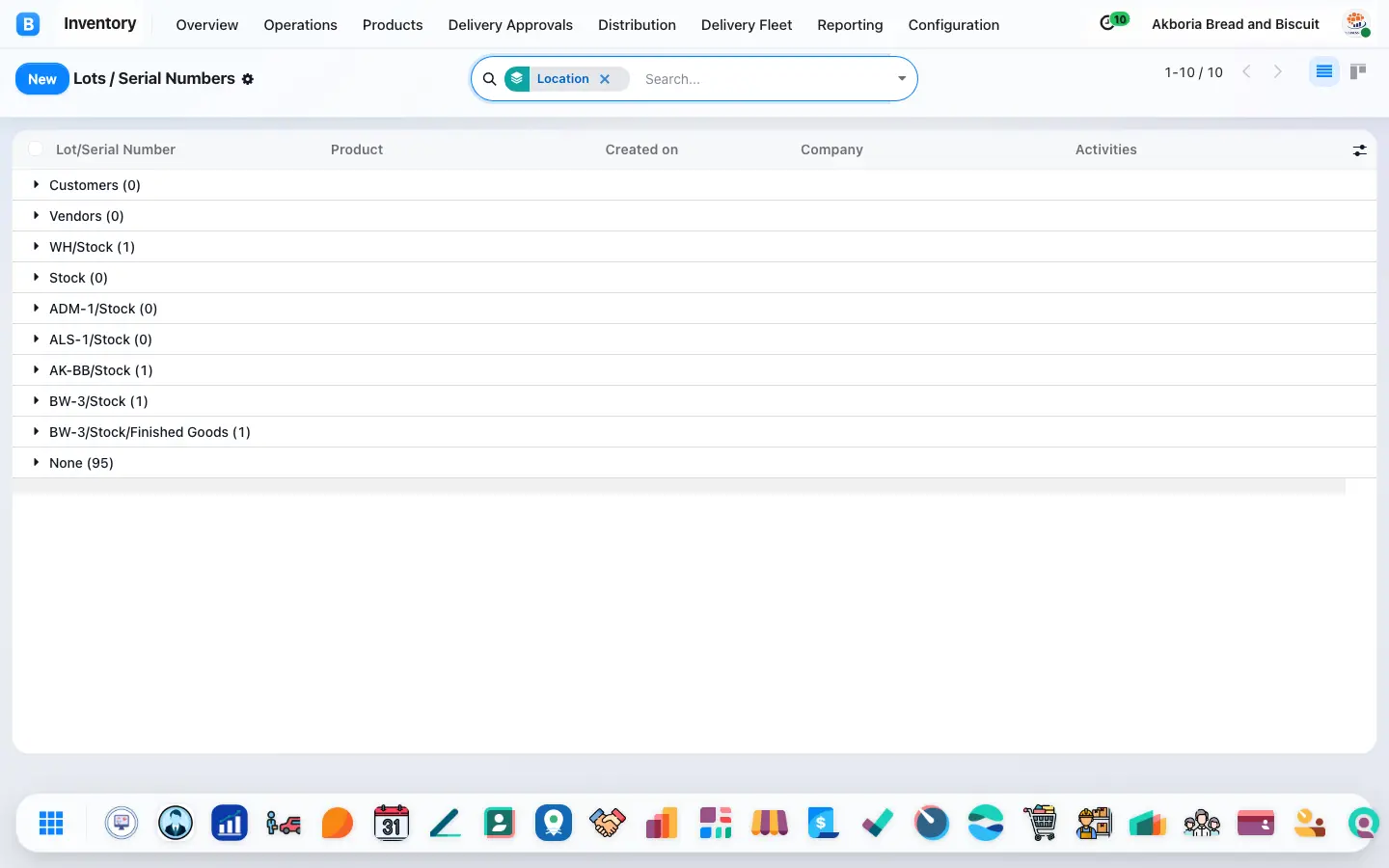Expand the BW-3/Stock/Finished Goods (1) group

tap(694, 432)
